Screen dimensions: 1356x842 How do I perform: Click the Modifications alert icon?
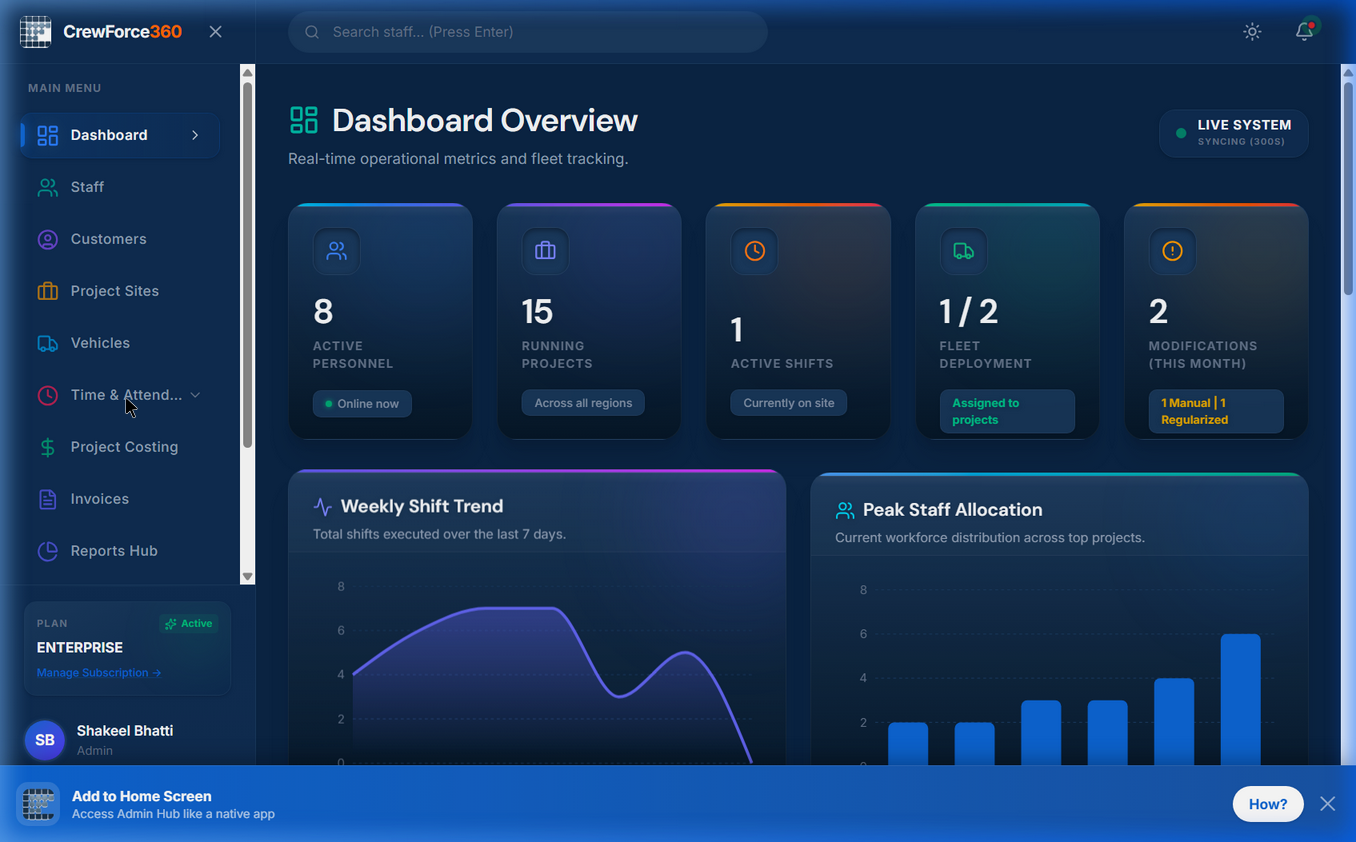point(1173,251)
